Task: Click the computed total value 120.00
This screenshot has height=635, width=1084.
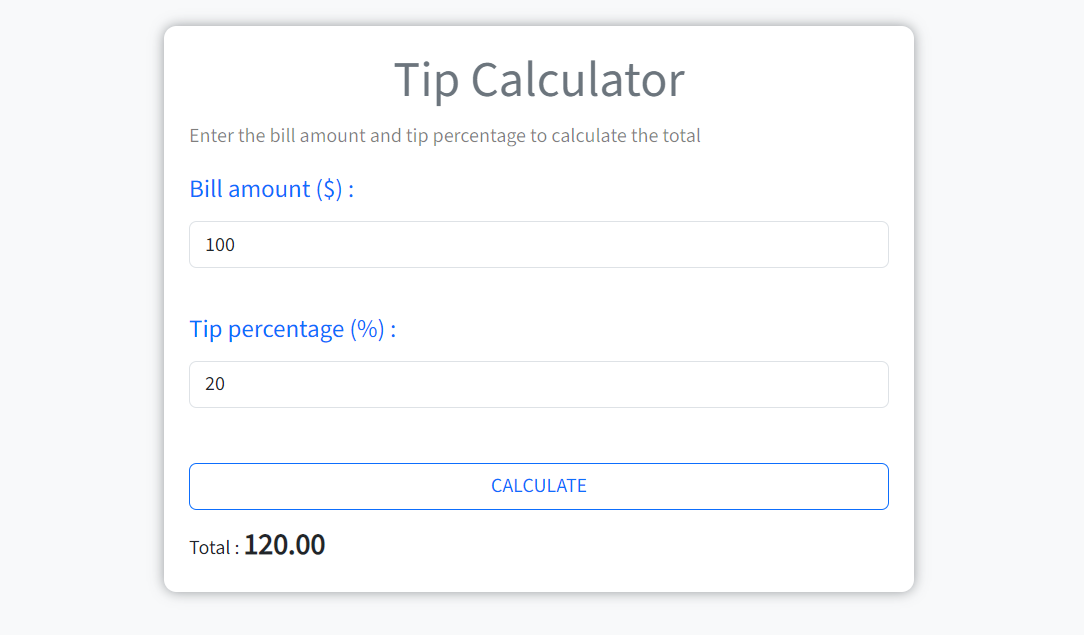Action: (284, 544)
